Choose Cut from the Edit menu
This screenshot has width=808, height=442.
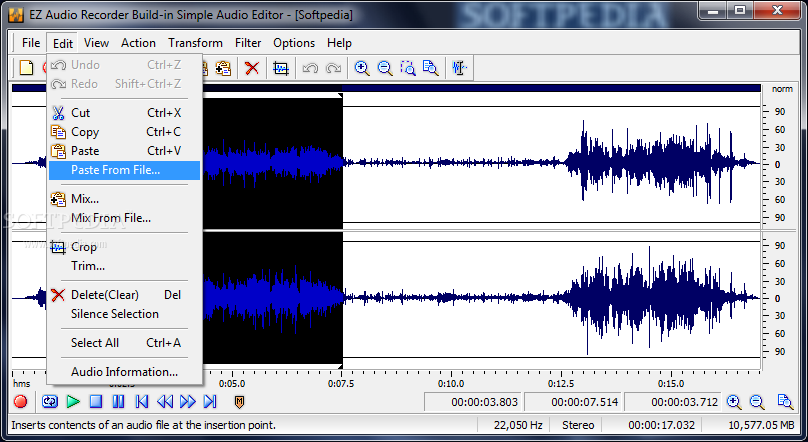[x=124, y=113]
